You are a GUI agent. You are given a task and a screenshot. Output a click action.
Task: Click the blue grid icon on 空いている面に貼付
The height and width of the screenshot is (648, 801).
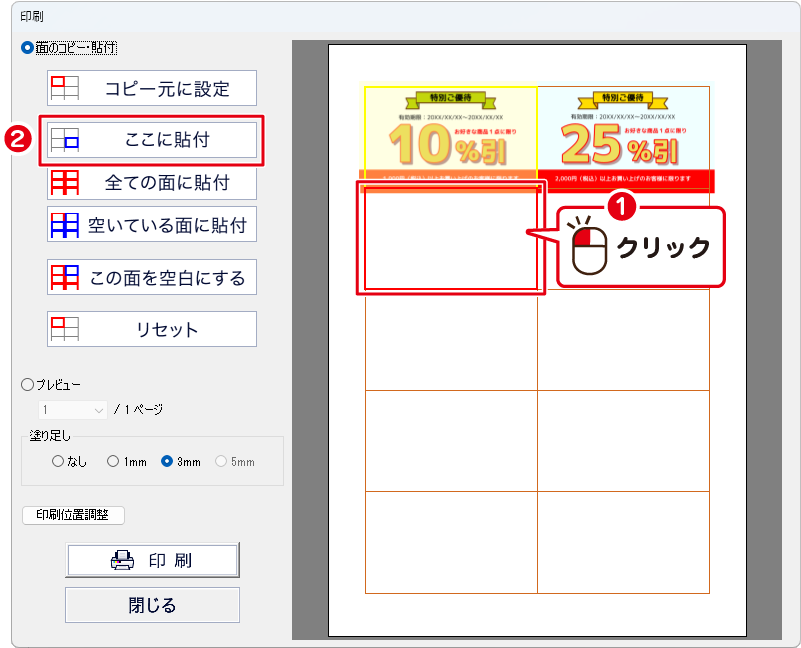[x=65, y=224]
